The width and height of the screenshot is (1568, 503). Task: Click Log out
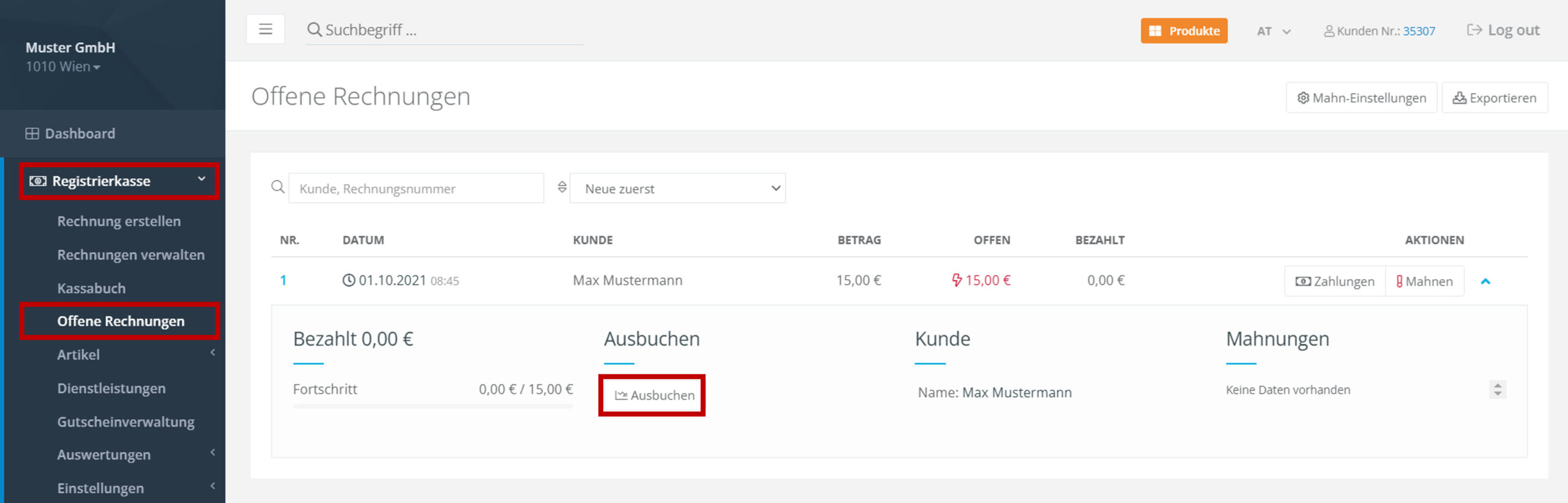tap(1503, 31)
